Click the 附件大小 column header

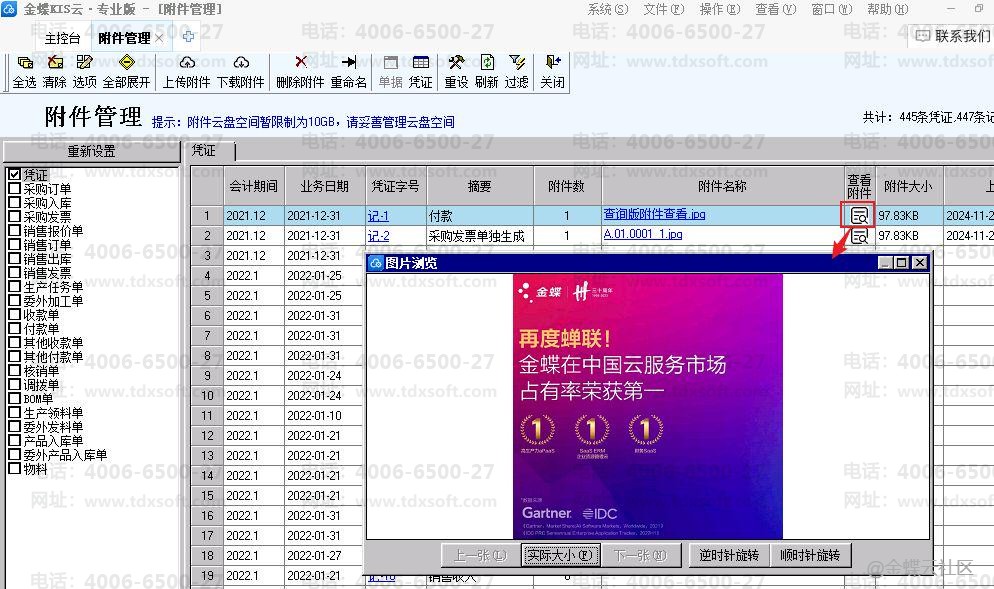click(x=908, y=186)
